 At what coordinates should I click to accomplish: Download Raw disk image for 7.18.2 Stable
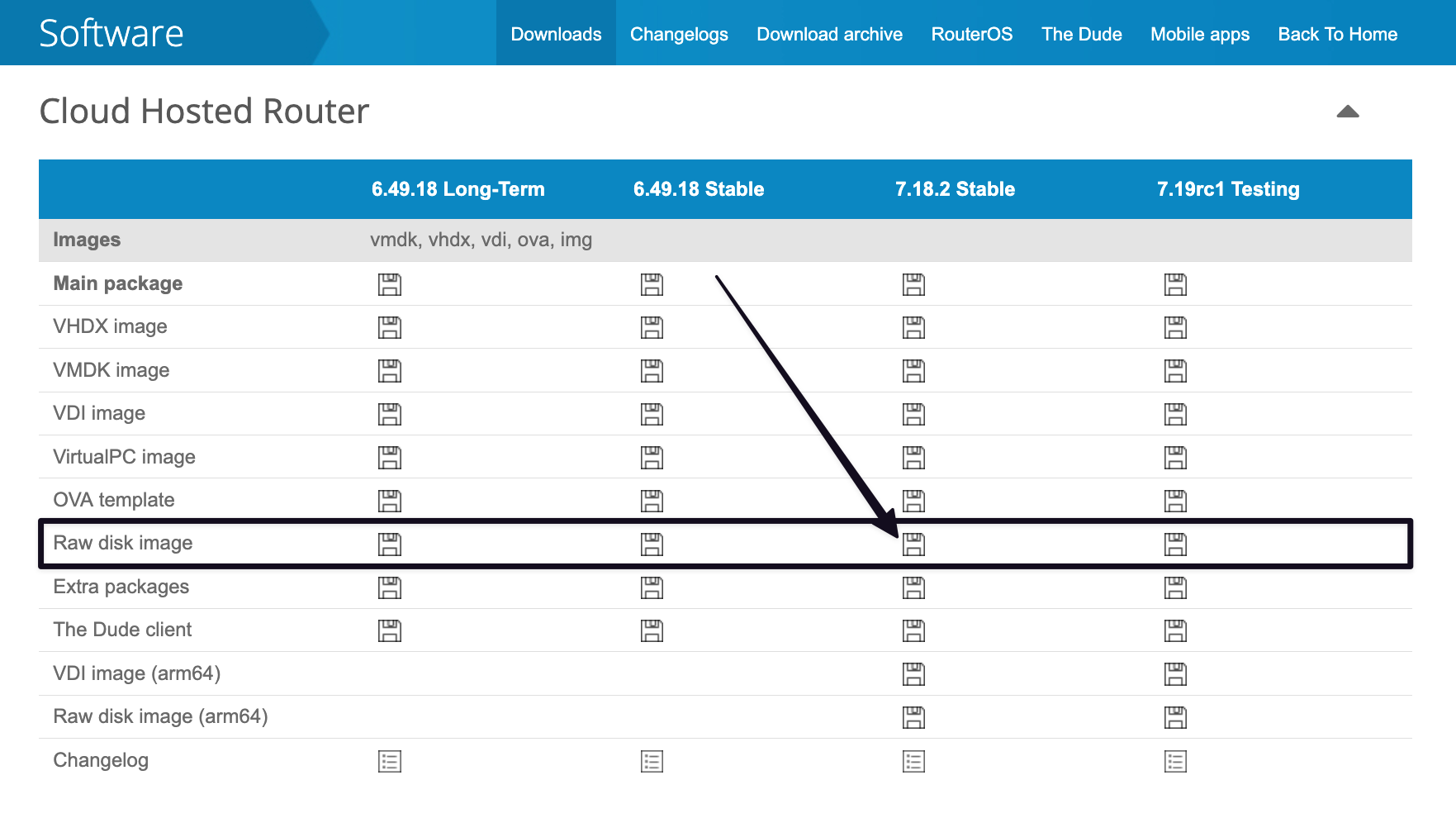(x=913, y=545)
